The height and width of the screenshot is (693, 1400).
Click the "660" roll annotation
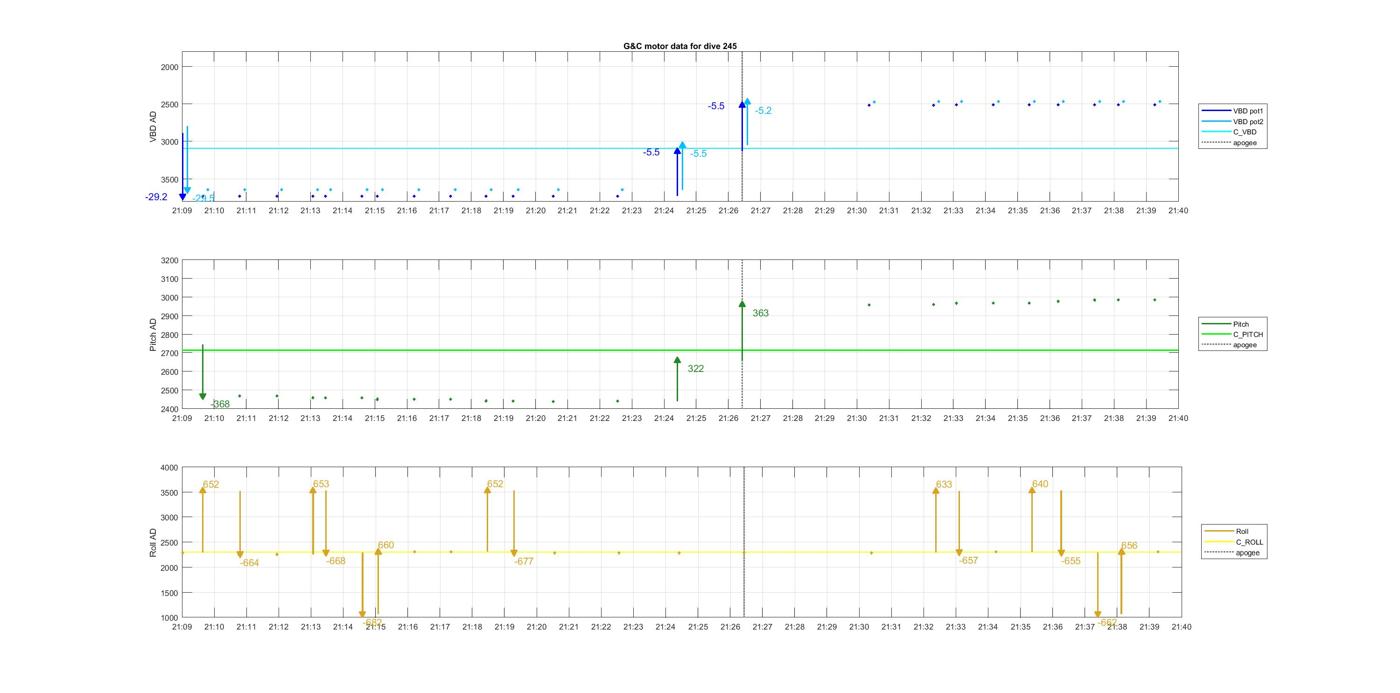[x=386, y=546]
